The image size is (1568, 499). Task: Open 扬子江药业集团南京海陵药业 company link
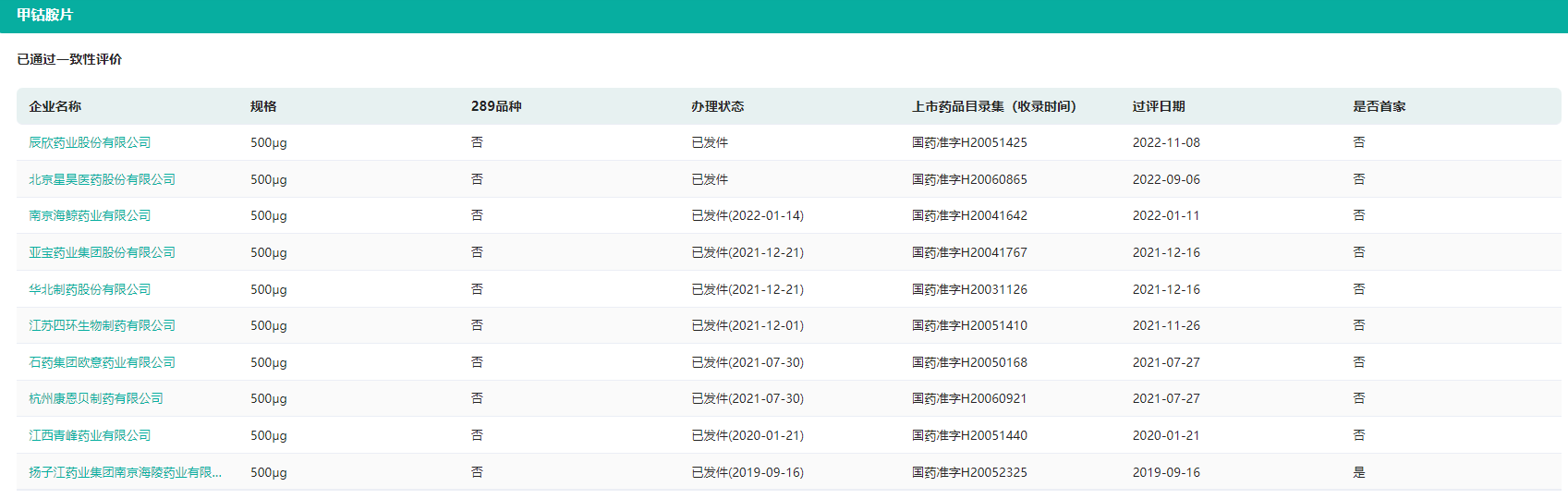(x=125, y=472)
